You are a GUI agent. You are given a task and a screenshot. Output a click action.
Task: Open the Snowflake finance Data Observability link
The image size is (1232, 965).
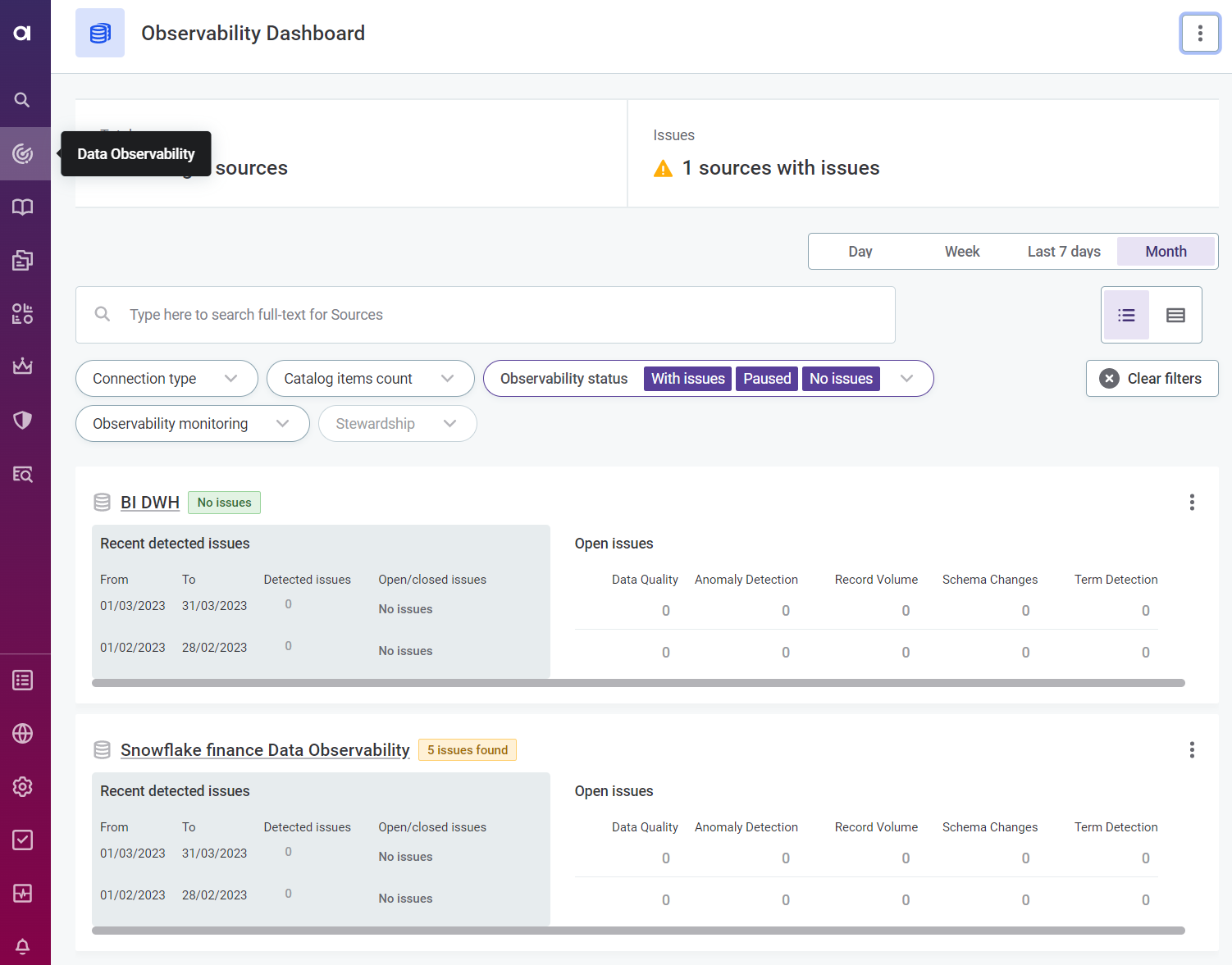coord(265,750)
